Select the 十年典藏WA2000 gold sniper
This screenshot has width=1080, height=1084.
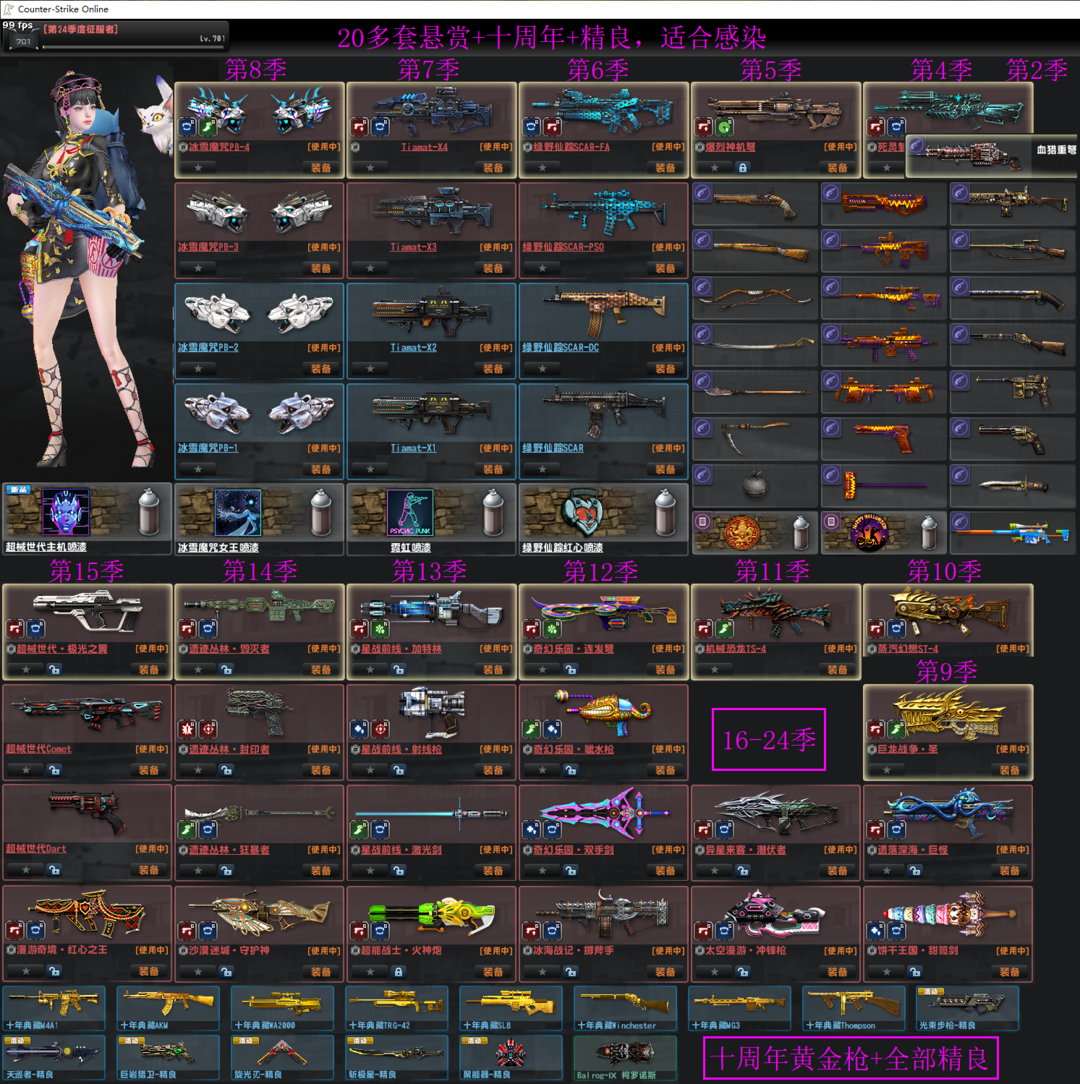pyautogui.click(x=282, y=1009)
